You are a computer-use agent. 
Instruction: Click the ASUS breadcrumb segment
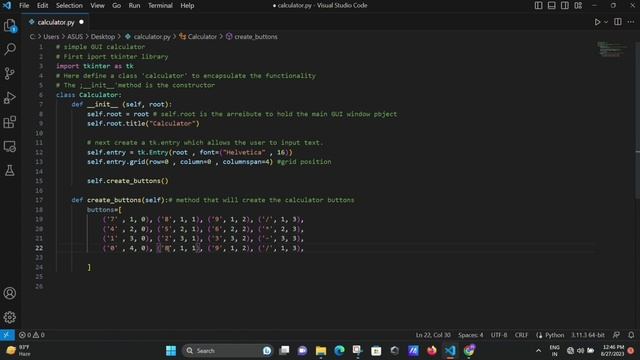(75, 37)
